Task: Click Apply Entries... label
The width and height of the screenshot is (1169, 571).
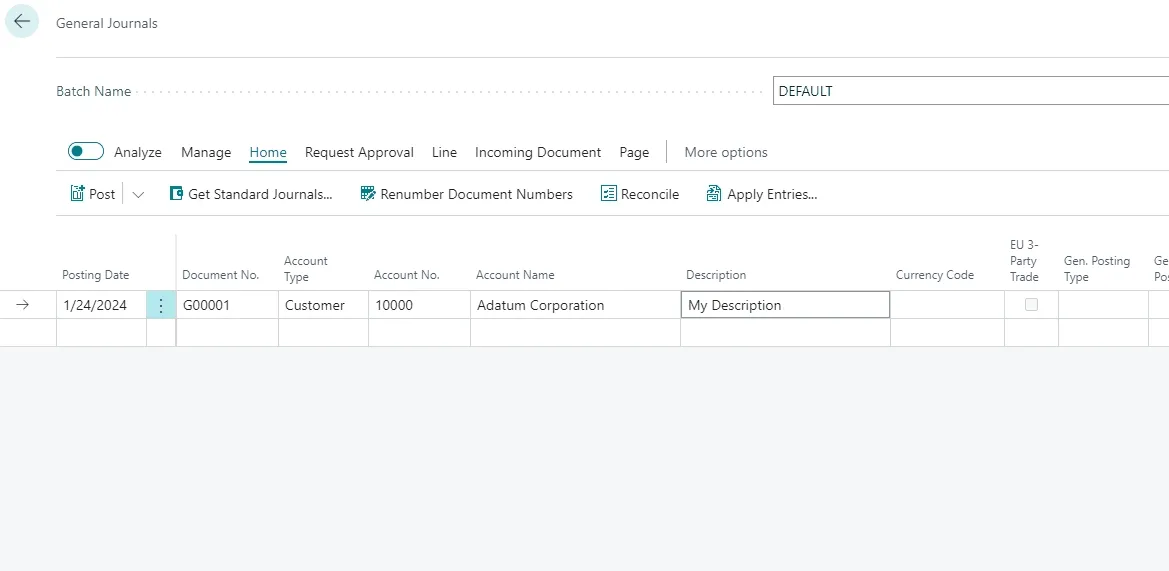Action: [772, 194]
